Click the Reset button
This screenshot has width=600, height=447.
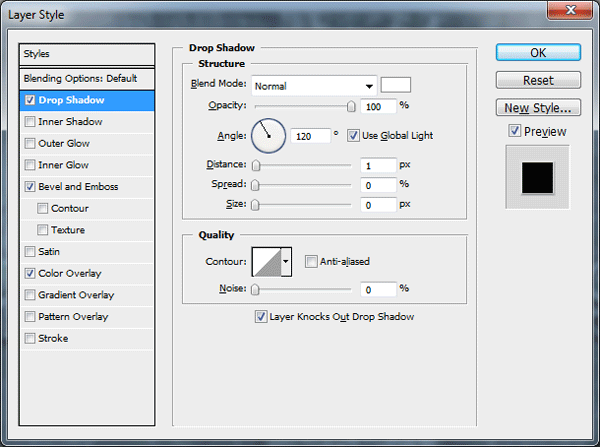538,80
